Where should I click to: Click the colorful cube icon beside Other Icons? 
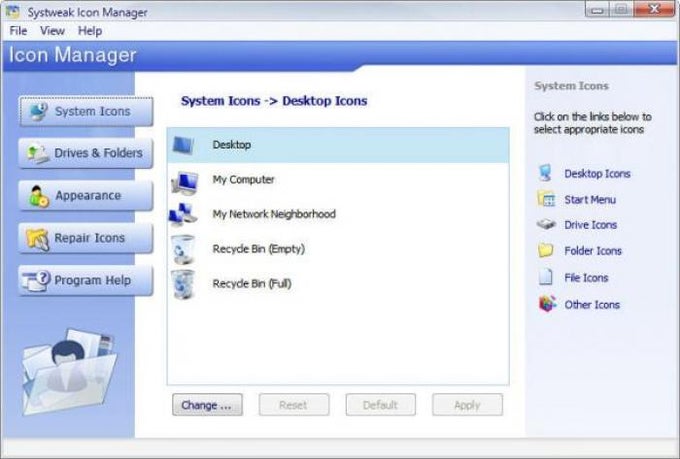tap(547, 303)
